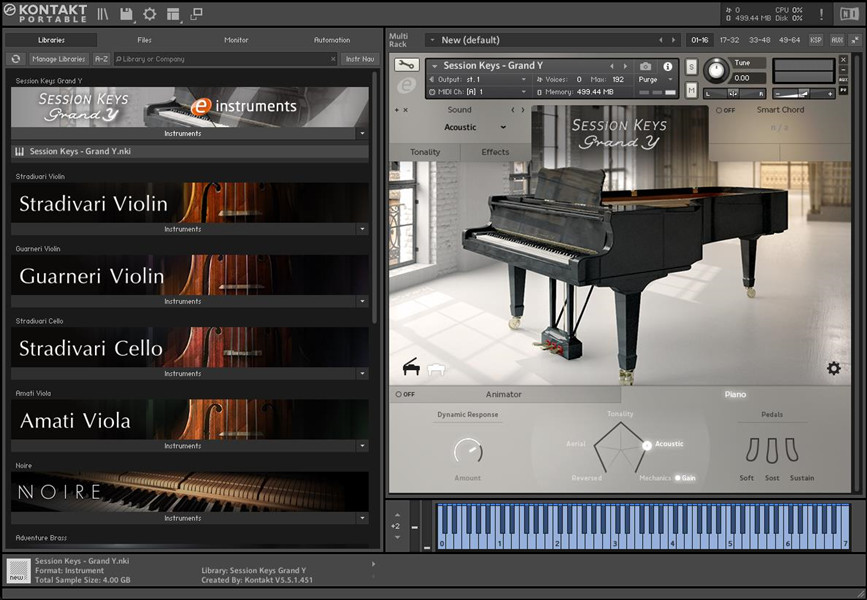The height and width of the screenshot is (600, 867).
Task: Click the floppy disk save icon
Action: click(x=127, y=14)
